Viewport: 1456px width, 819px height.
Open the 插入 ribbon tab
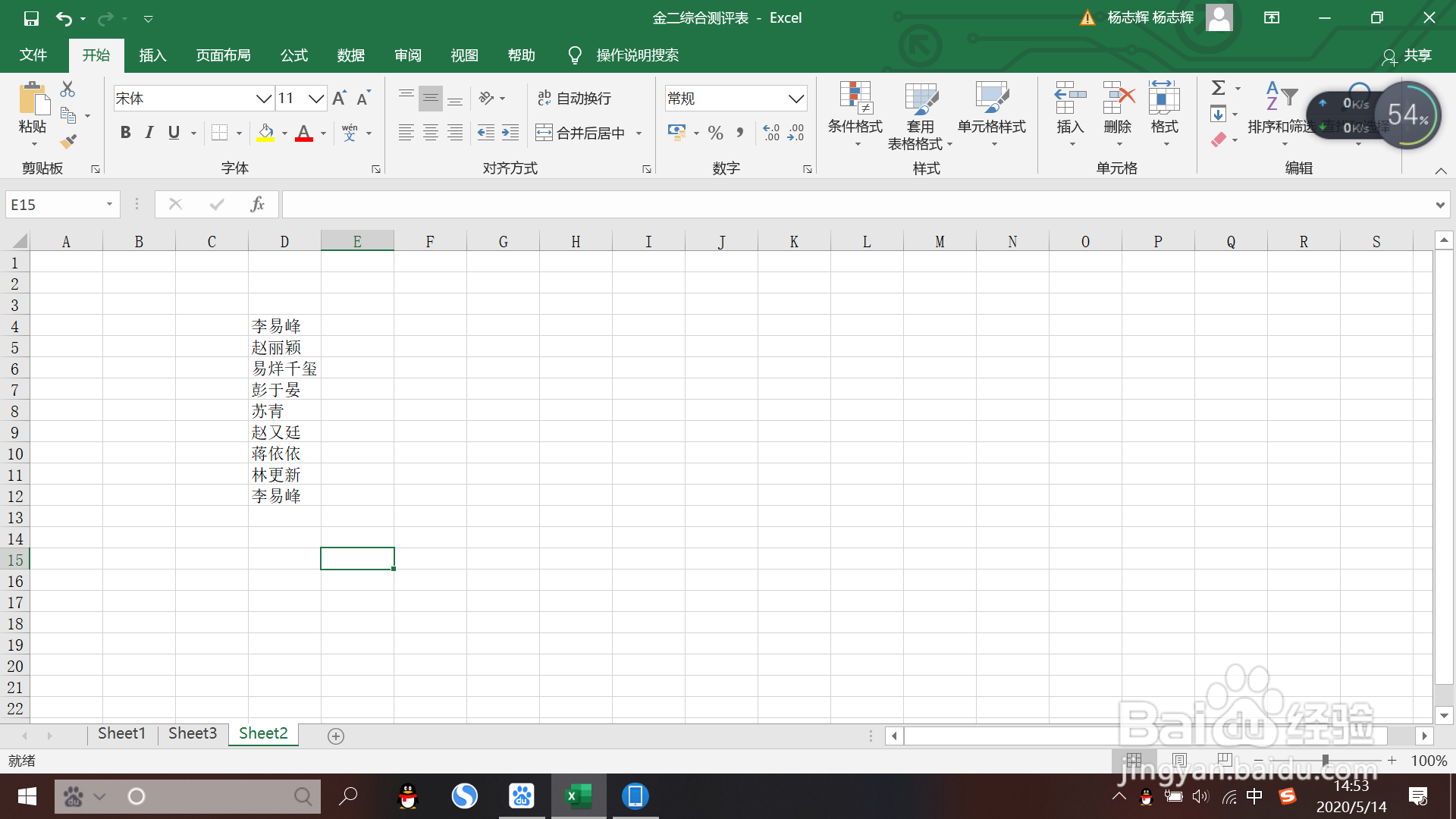tap(152, 55)
